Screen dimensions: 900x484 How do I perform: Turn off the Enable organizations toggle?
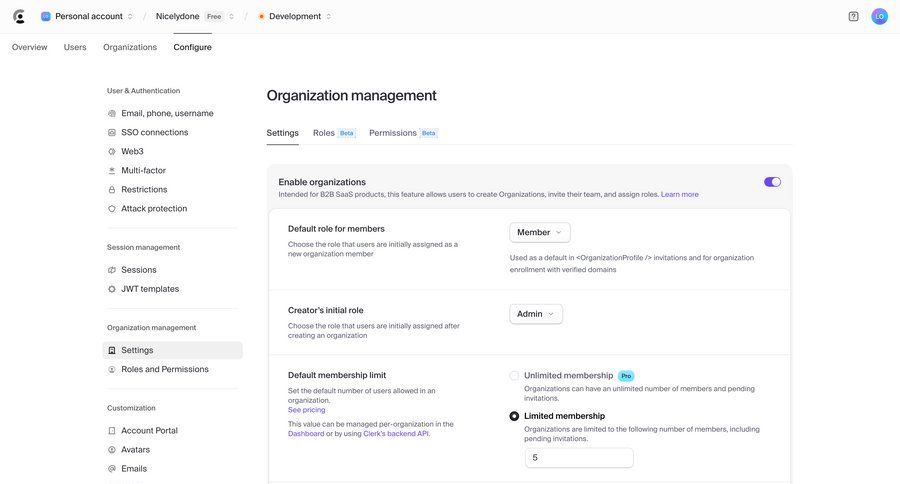tap(772, 182)
